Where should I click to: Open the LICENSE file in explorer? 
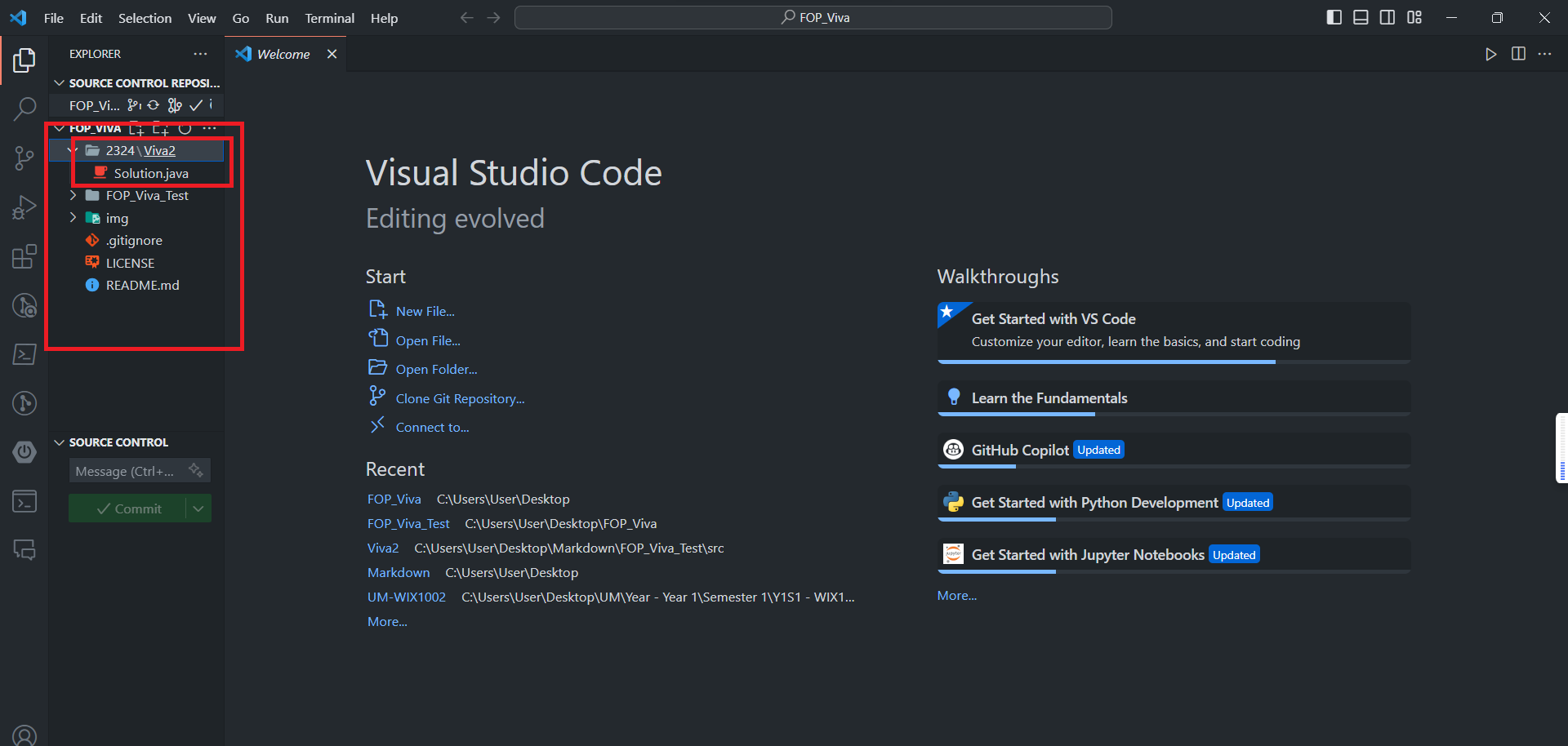130,263
